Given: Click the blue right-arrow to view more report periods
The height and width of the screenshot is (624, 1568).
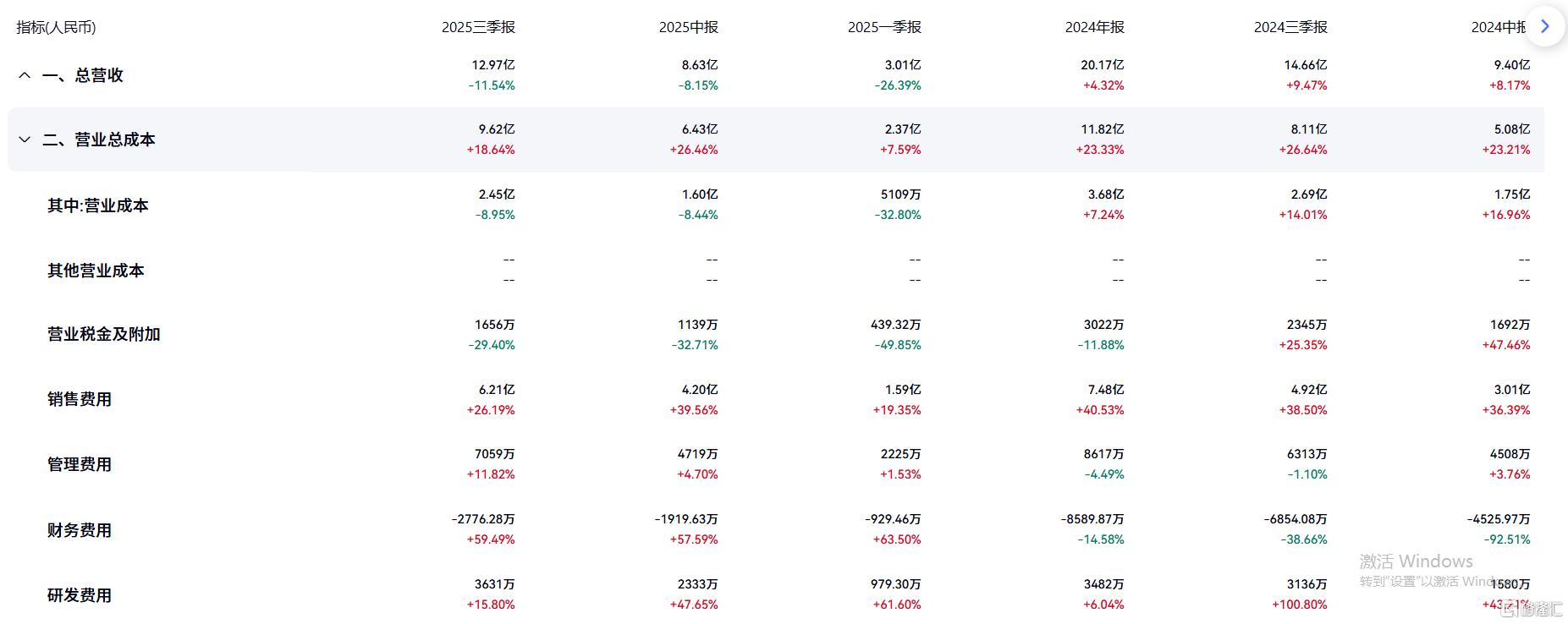Looking at the screenshot, I should pos(1546,25).
